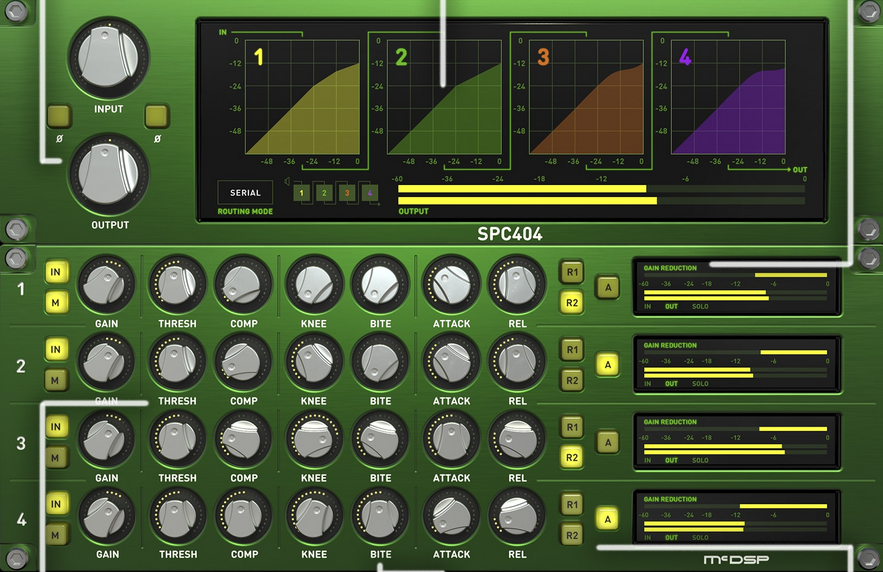Toggle the phase invert button left of INPUT
Screen dimensions: 883x572
[x=59, y=116]
